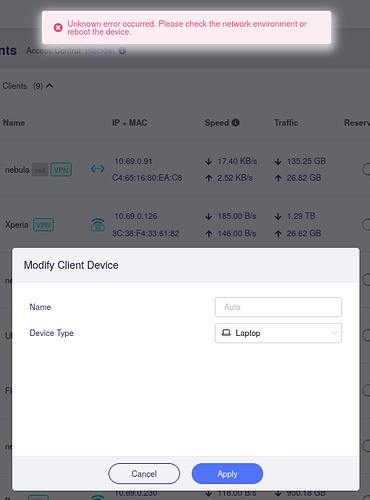Click the self tag beside nebula
Viewport: 370px width, 500px height.
tap(40, 170)
